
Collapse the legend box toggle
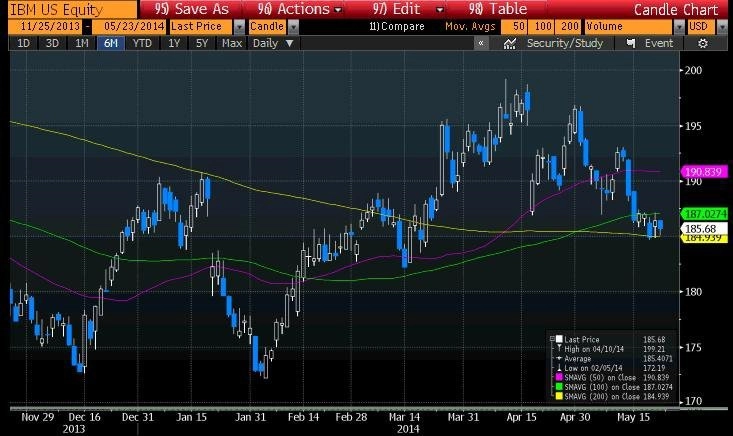click(552, 339)
